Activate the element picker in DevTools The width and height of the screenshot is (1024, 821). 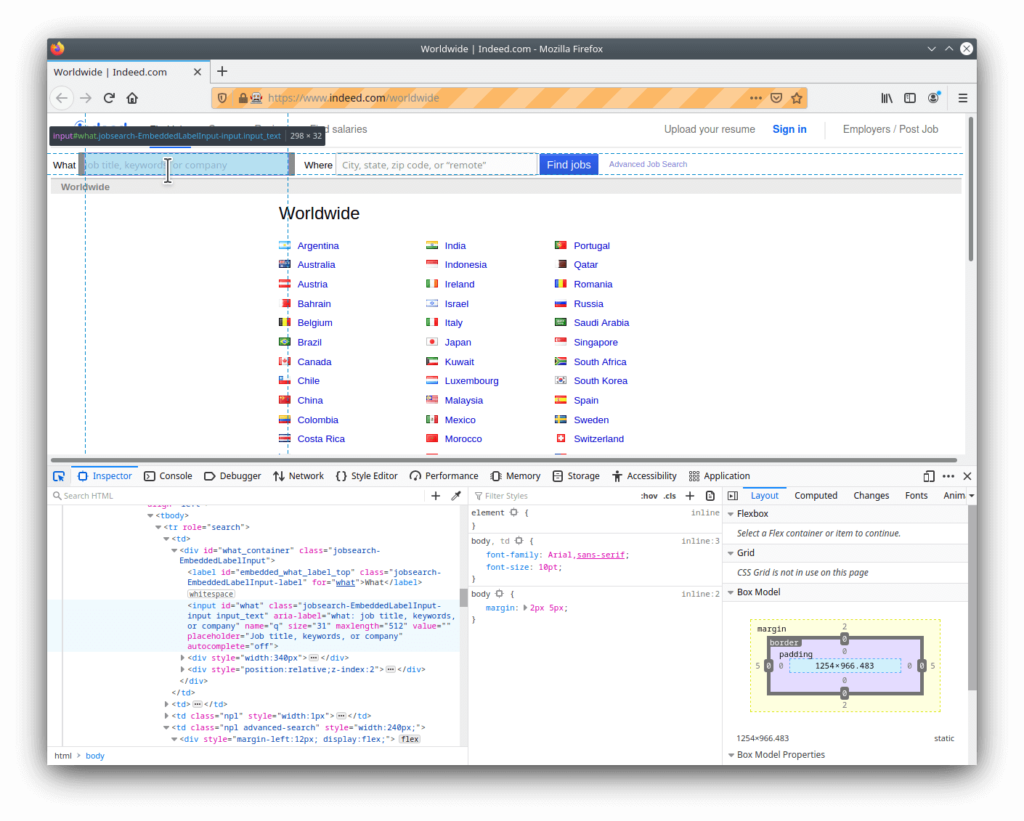[x=59, y=476]
